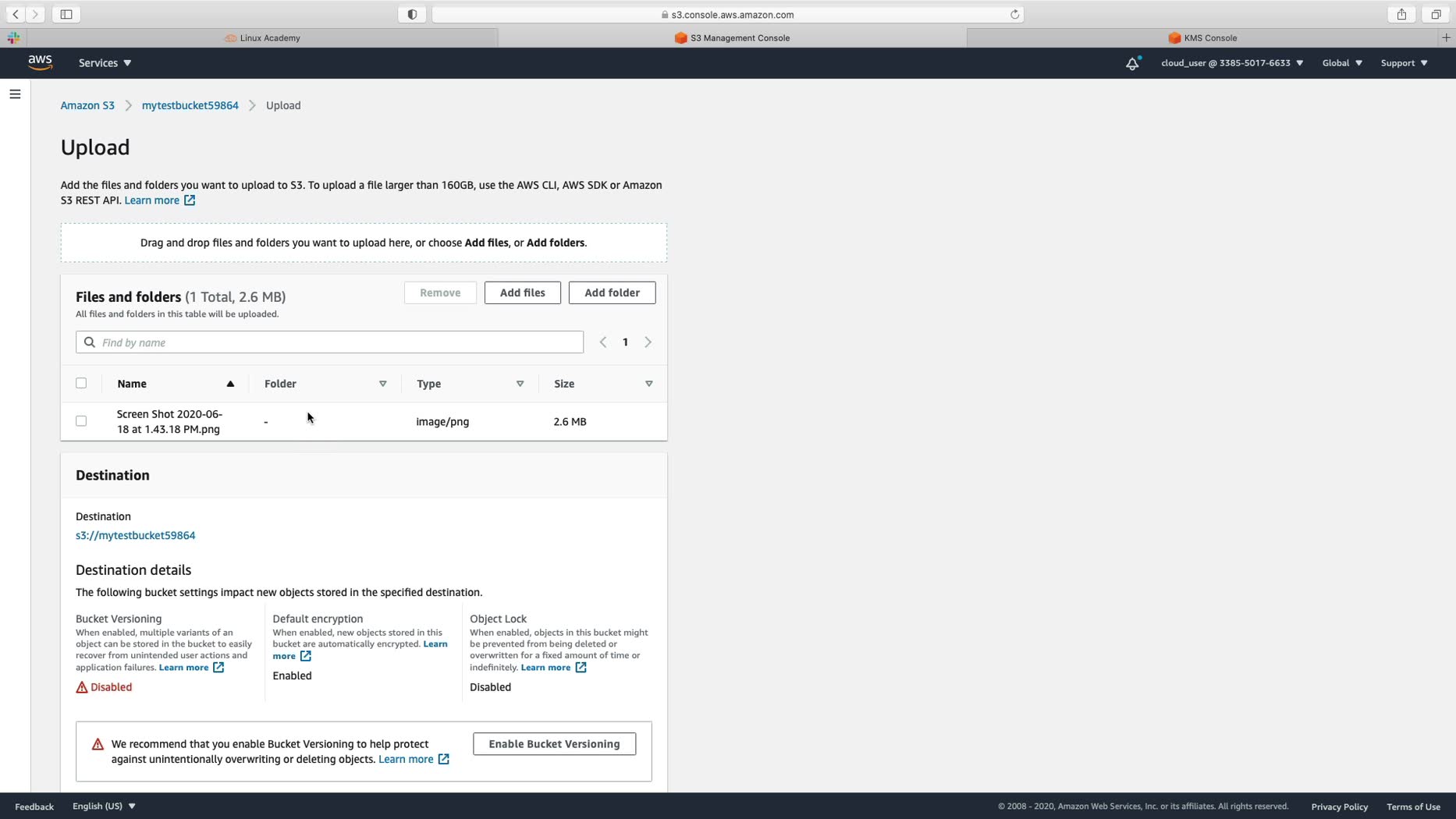The width and height of the screenshot is (1456, 819).
Task: Click the warning triangle next to Disabled
Action: [82, 687]
